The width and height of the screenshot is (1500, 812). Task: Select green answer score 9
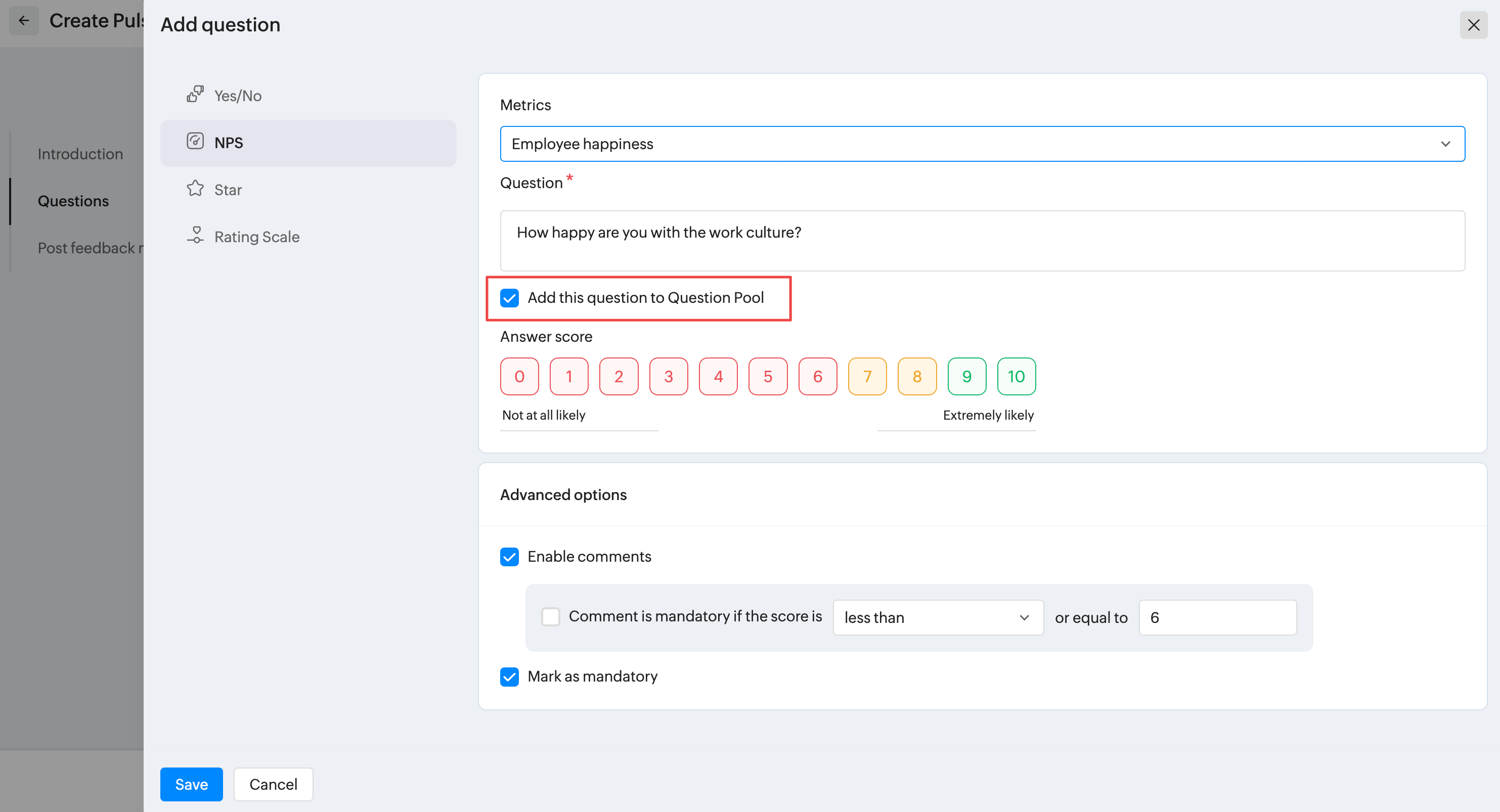(966, 377)
